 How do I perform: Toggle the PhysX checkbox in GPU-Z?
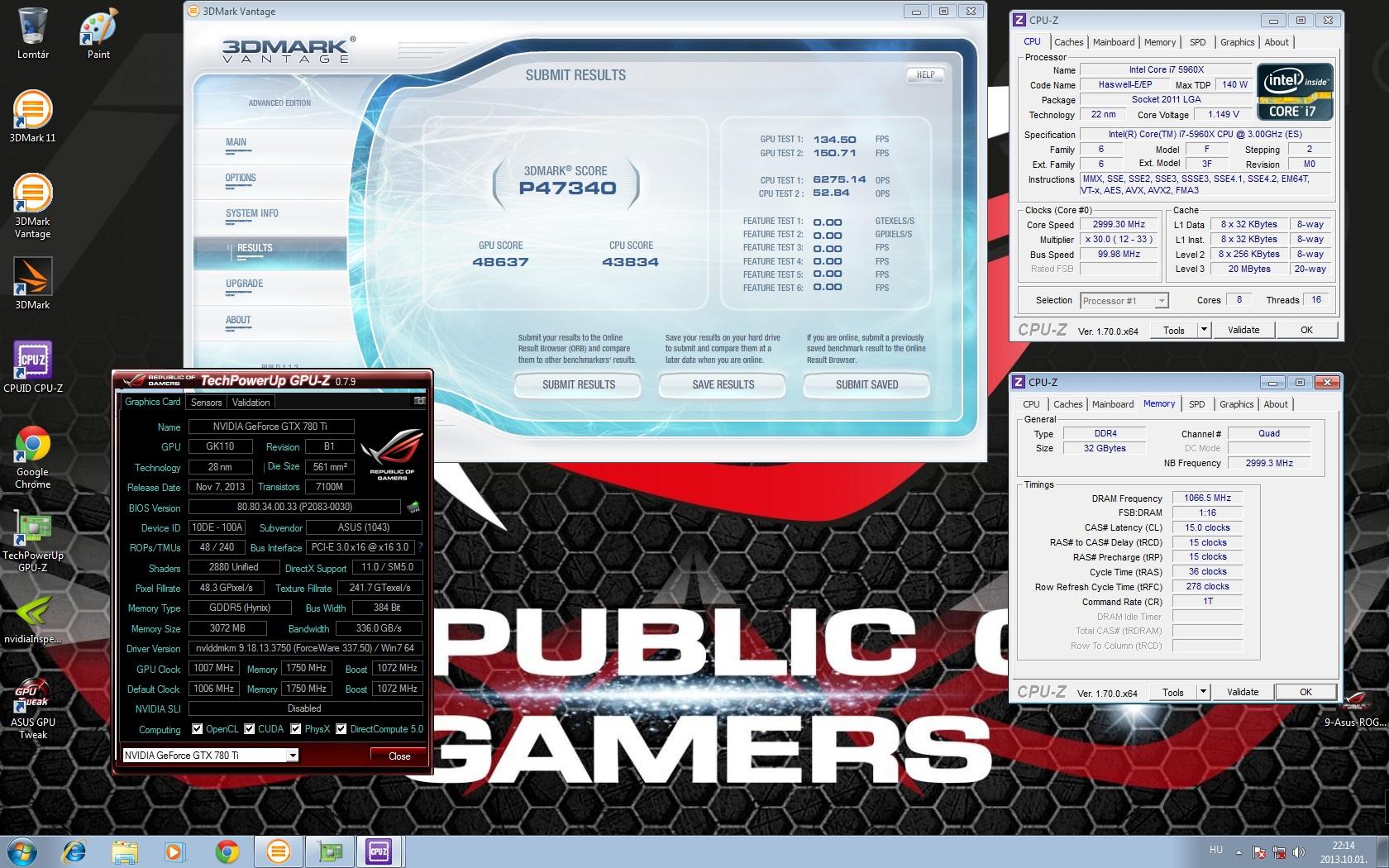pos(295,729)
